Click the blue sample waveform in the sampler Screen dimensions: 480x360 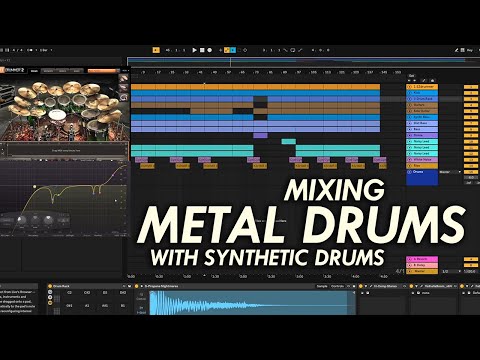[x=252, y=303]
